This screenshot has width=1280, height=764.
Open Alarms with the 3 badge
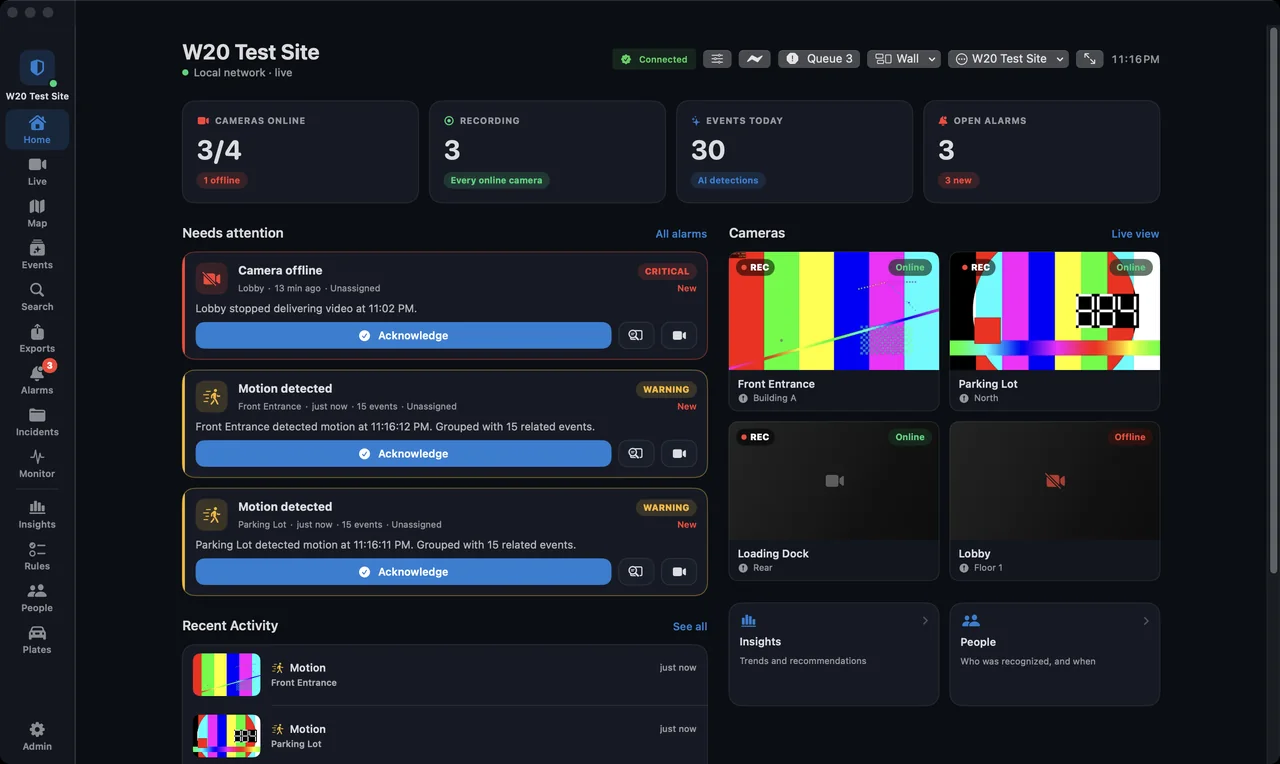(x=37, y=380)
